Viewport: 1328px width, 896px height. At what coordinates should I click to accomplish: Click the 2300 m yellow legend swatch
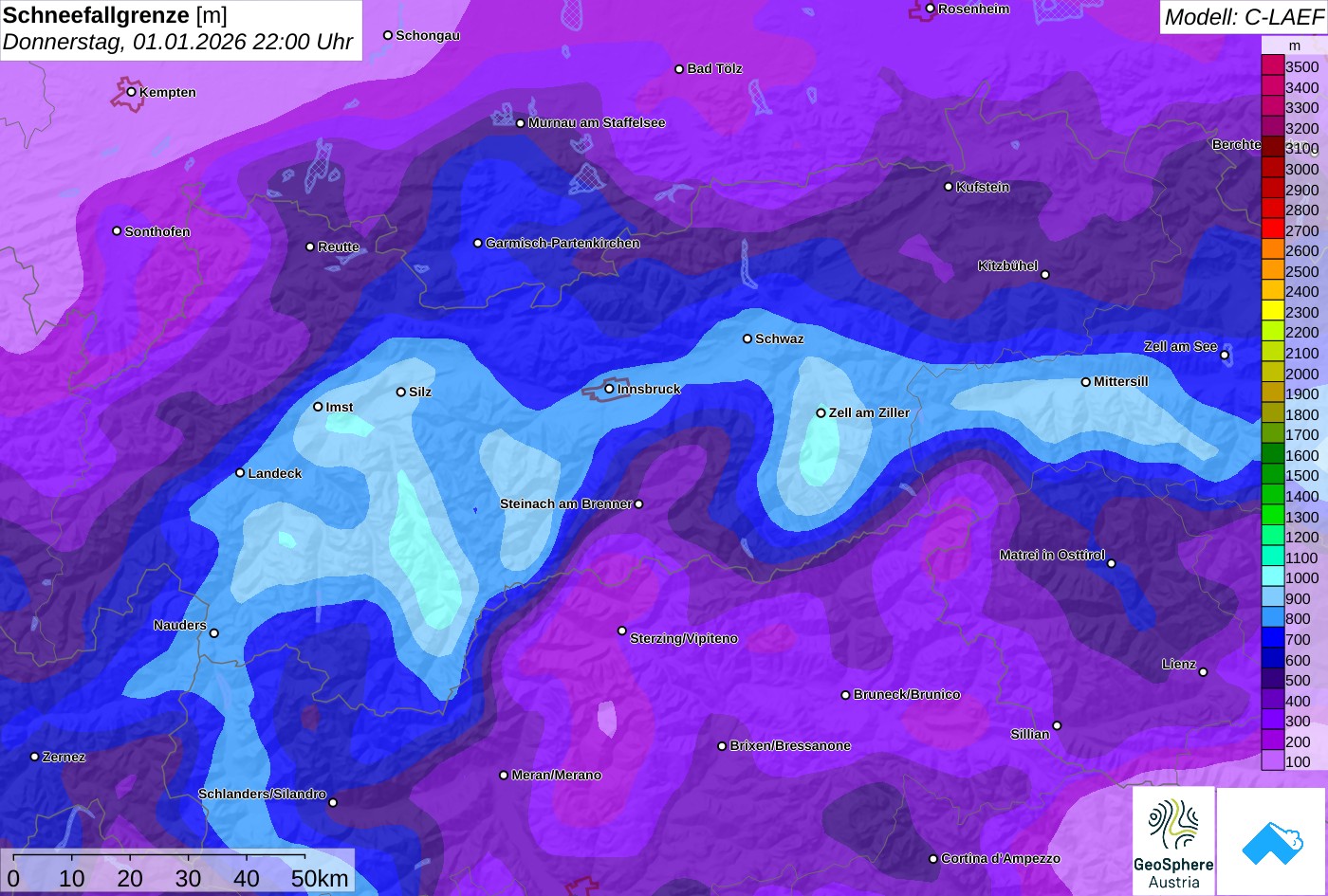(1272, 312)
